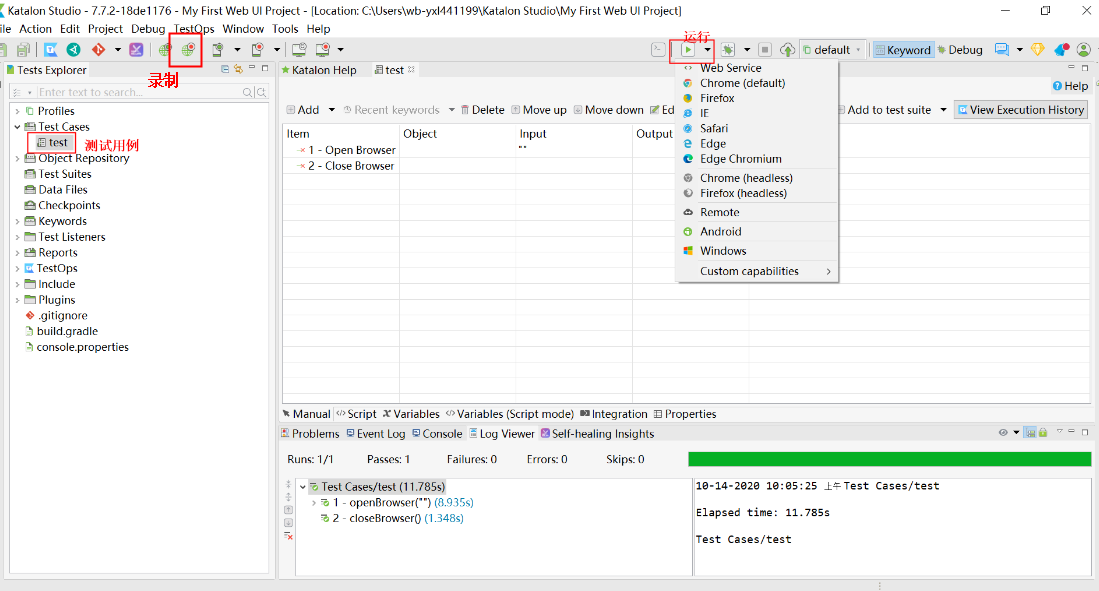Screen dimensions: 1099x591
Task: Click the chat feedback bubble icon
Action: [x=1002, y=50]
